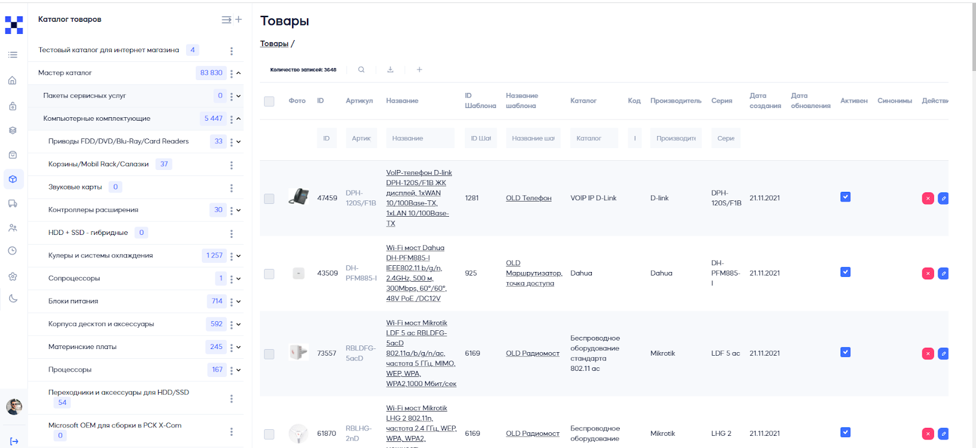Tick the select-all checkbox in table header
This screenshot has height=448, width=976.
click(269, 101)
